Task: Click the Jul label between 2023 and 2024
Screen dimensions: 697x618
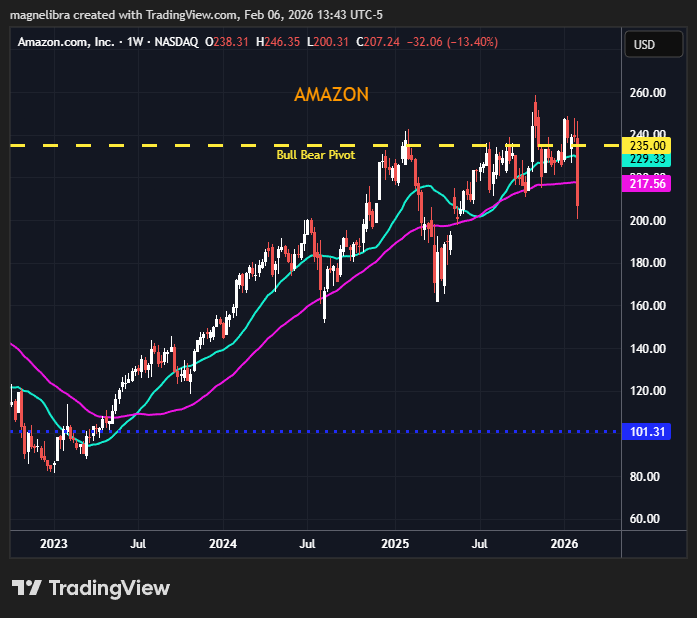Action: [x=138, y=544]
